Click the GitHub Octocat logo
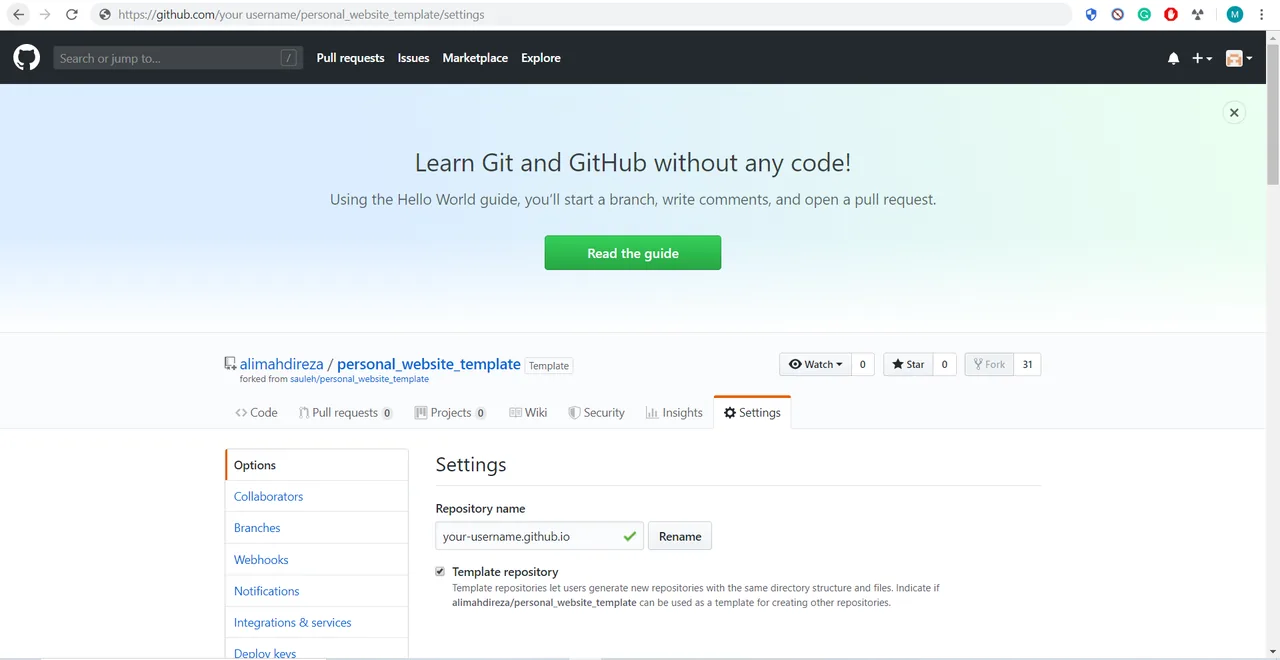The height and width of the screenshot is (660, 1280). 27,58
